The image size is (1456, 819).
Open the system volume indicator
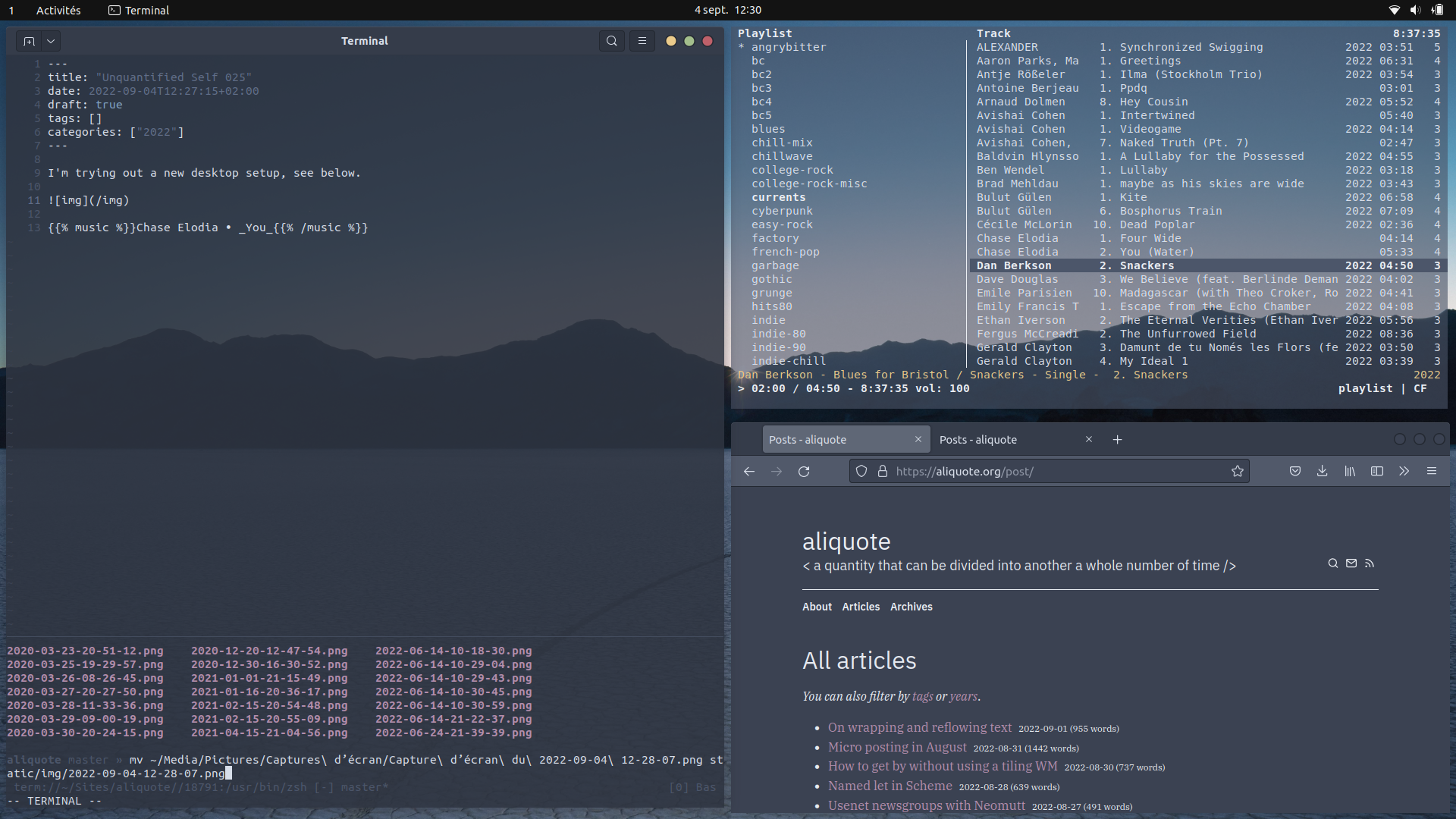coord(1415,10)
